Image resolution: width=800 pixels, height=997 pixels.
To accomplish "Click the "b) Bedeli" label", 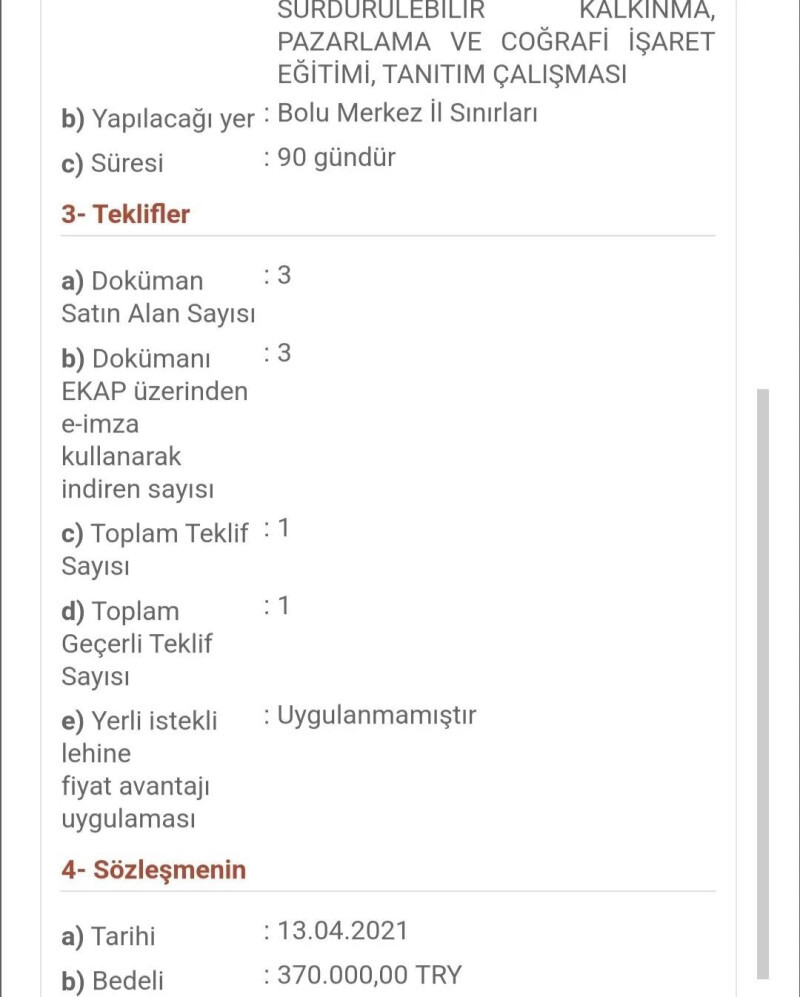I will [x=112, y=982].
